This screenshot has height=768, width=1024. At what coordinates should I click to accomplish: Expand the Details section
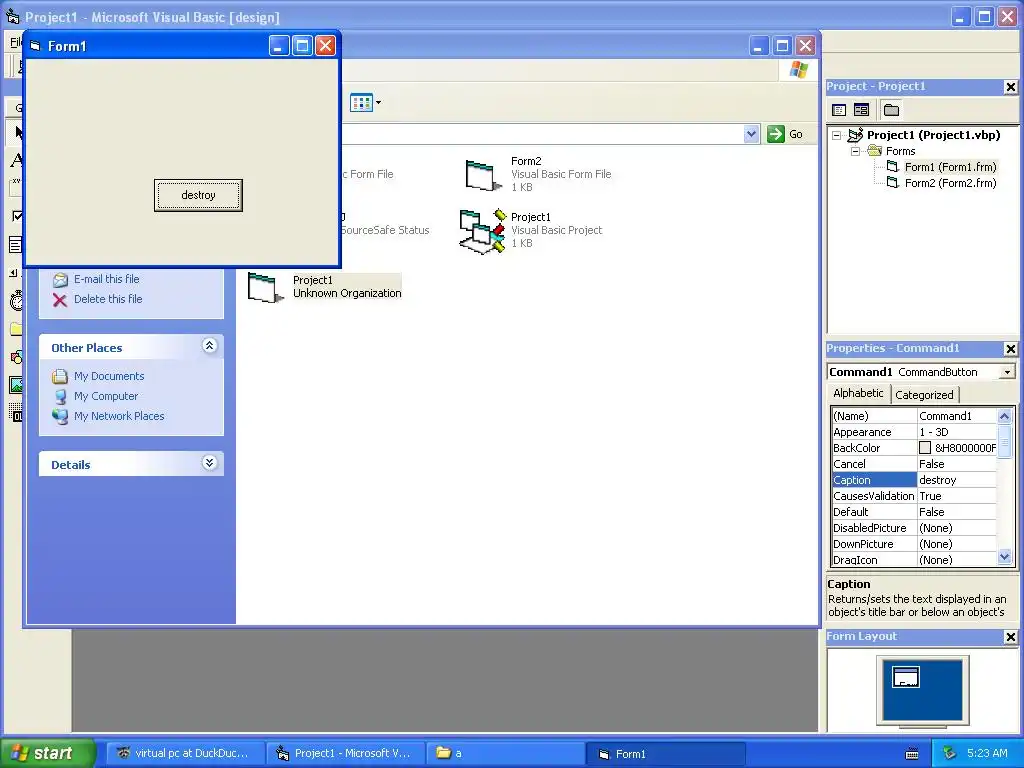click(x=209, y=463)
